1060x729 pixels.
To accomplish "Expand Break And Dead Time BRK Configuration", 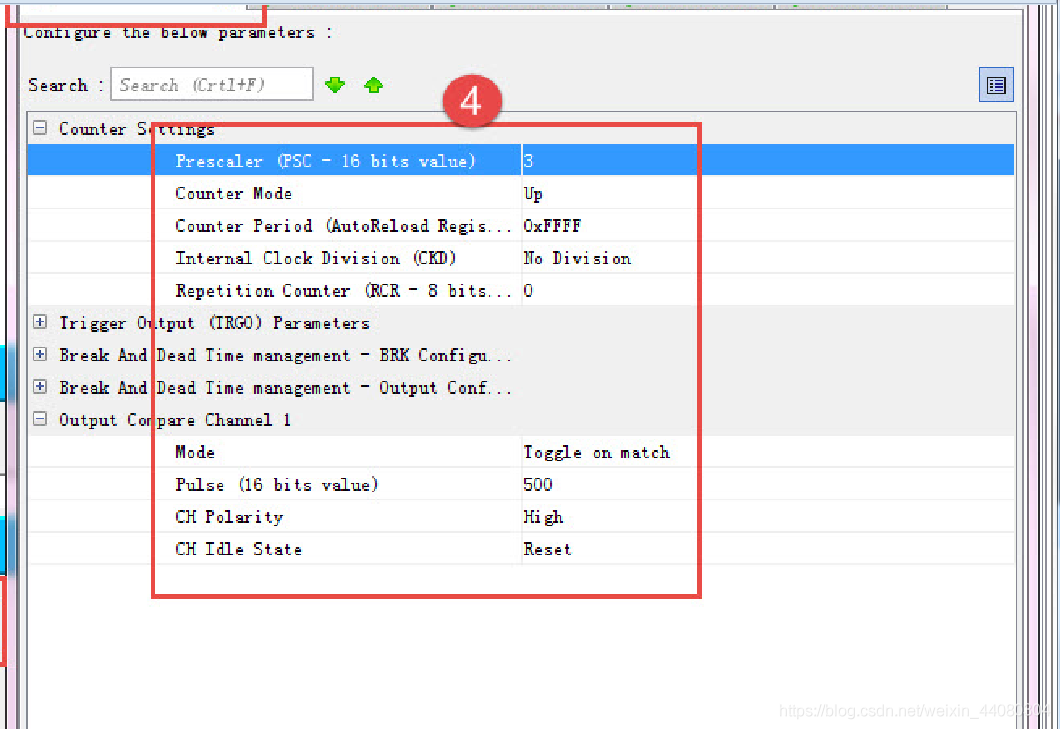I will tap(40, 355).
